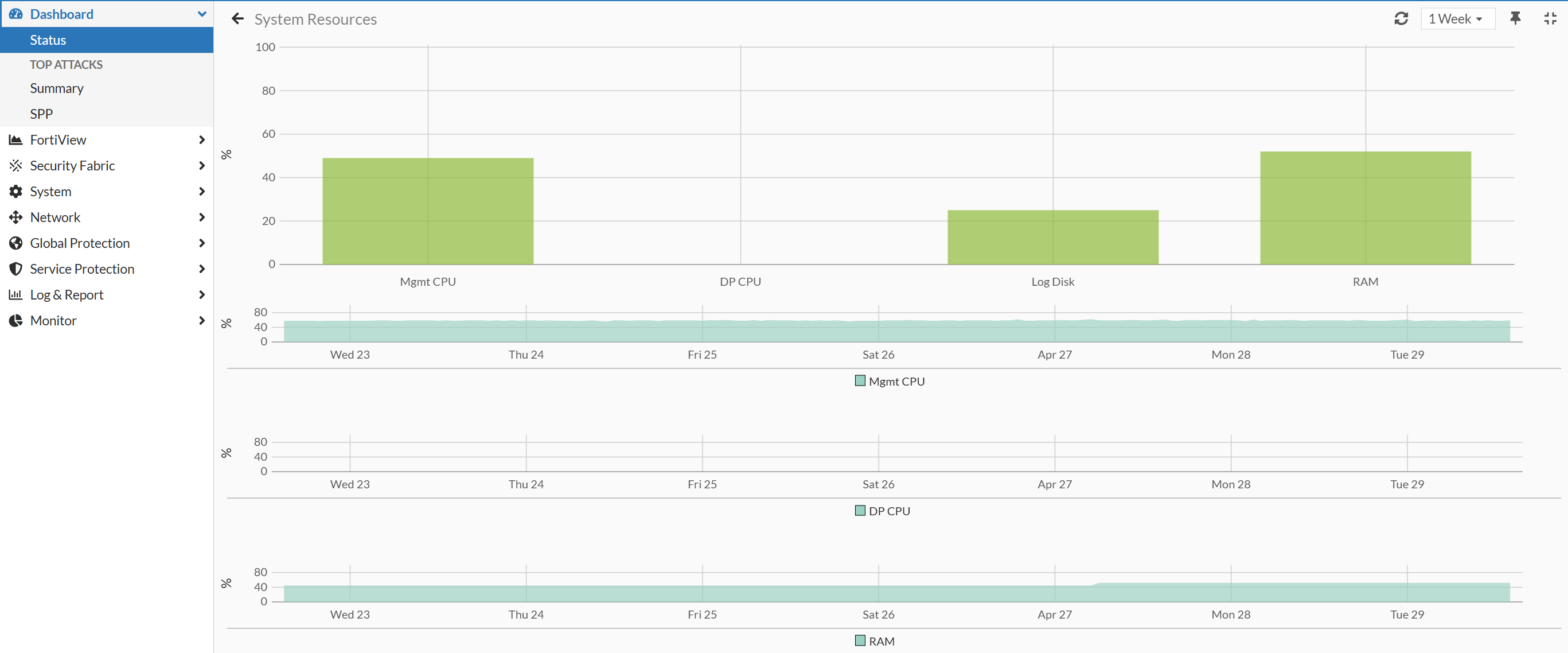Collapse the Dashboard menu chevron
The width and height of the screenshot is (1568, 653).
point(202,14)
